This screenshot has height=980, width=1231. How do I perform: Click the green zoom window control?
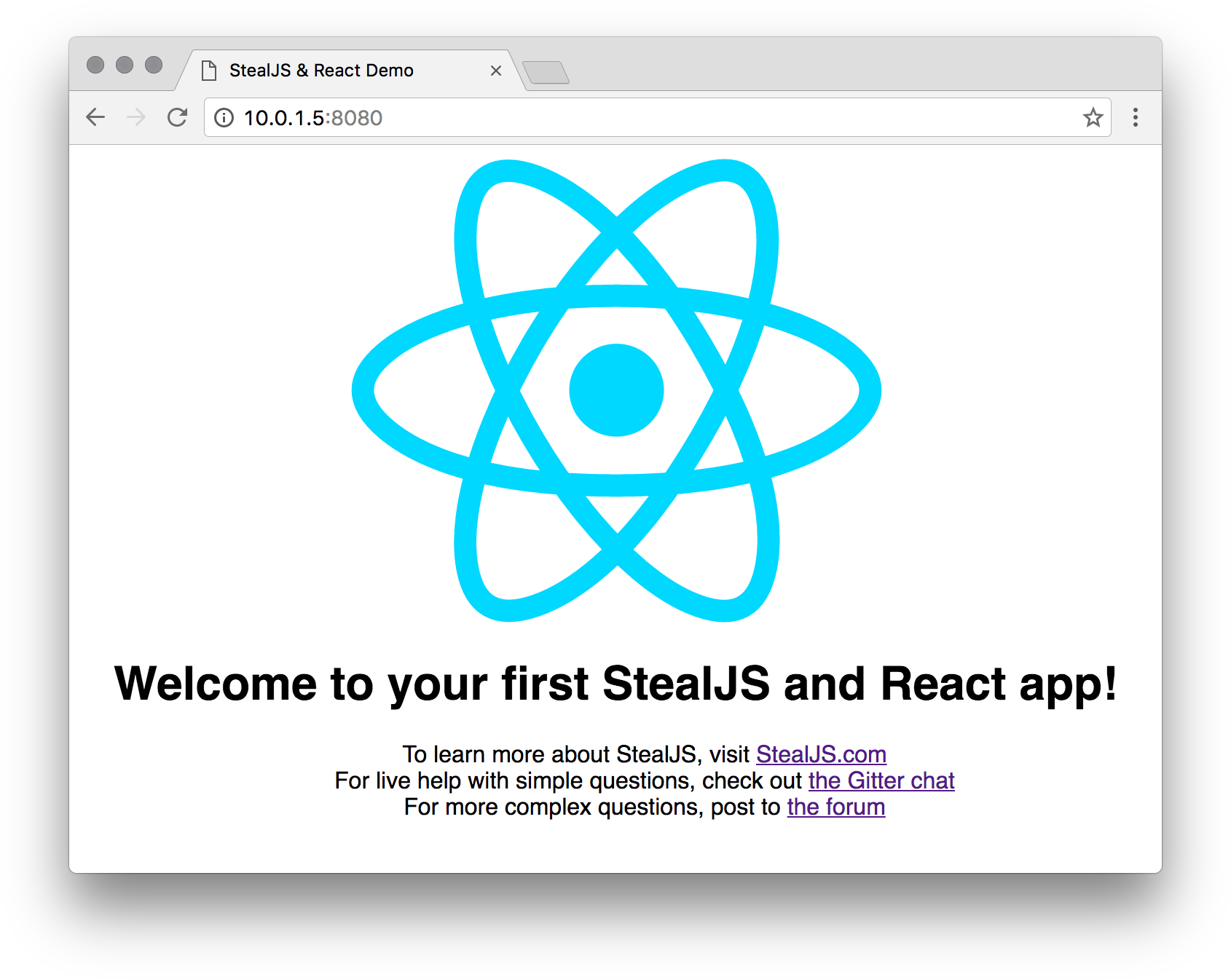pos(154,64)
